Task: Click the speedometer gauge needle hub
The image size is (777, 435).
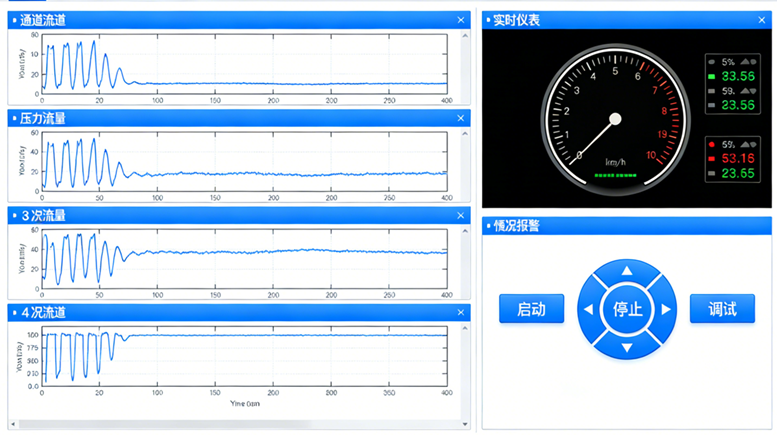Action: (x=615, y=119)
